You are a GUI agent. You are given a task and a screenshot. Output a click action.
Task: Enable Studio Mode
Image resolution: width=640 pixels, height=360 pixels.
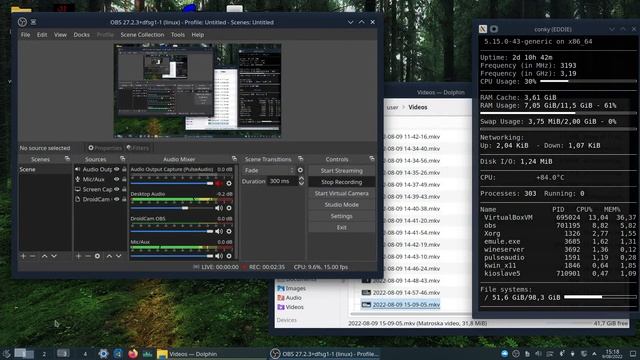coord(342,205)
